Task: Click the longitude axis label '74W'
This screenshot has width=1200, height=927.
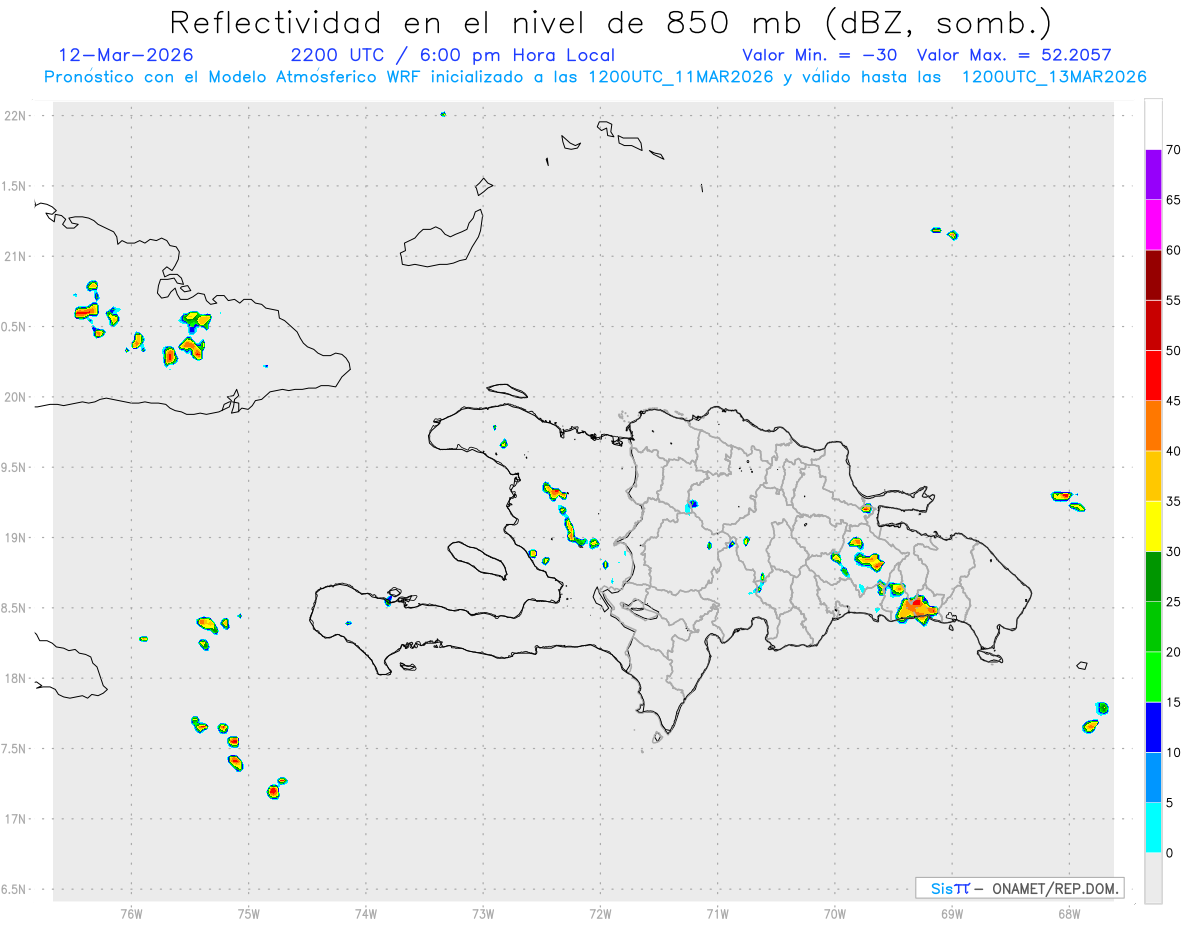Action: coord(366,913)
